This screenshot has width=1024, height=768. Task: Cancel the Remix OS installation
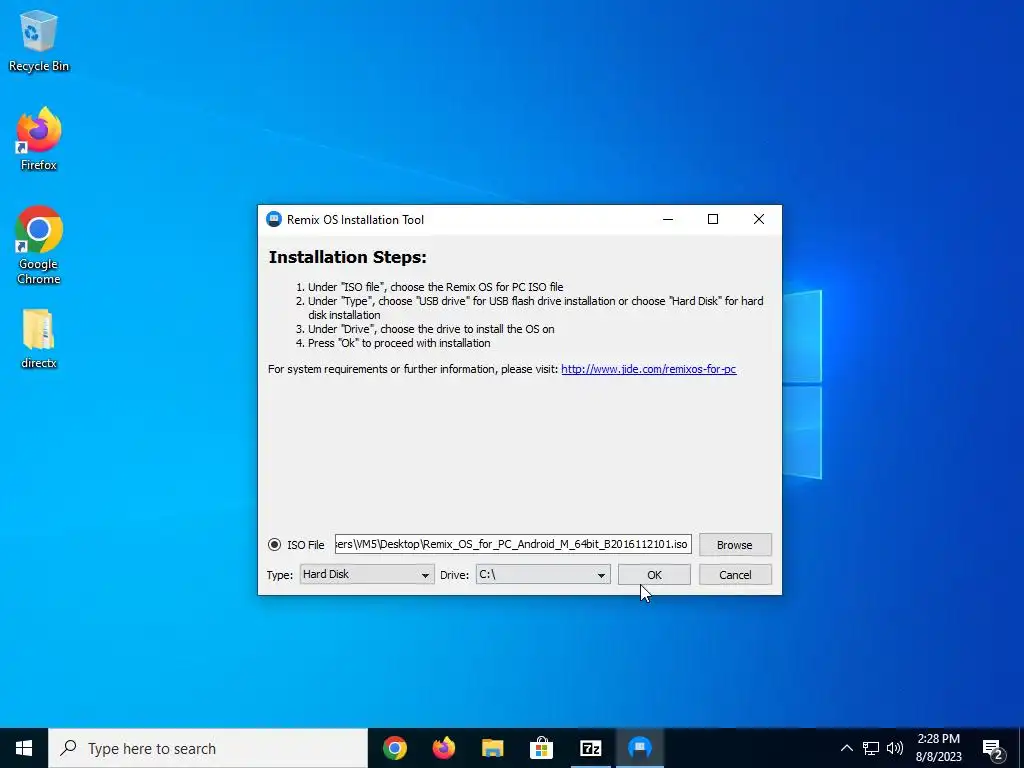point(735,575)
